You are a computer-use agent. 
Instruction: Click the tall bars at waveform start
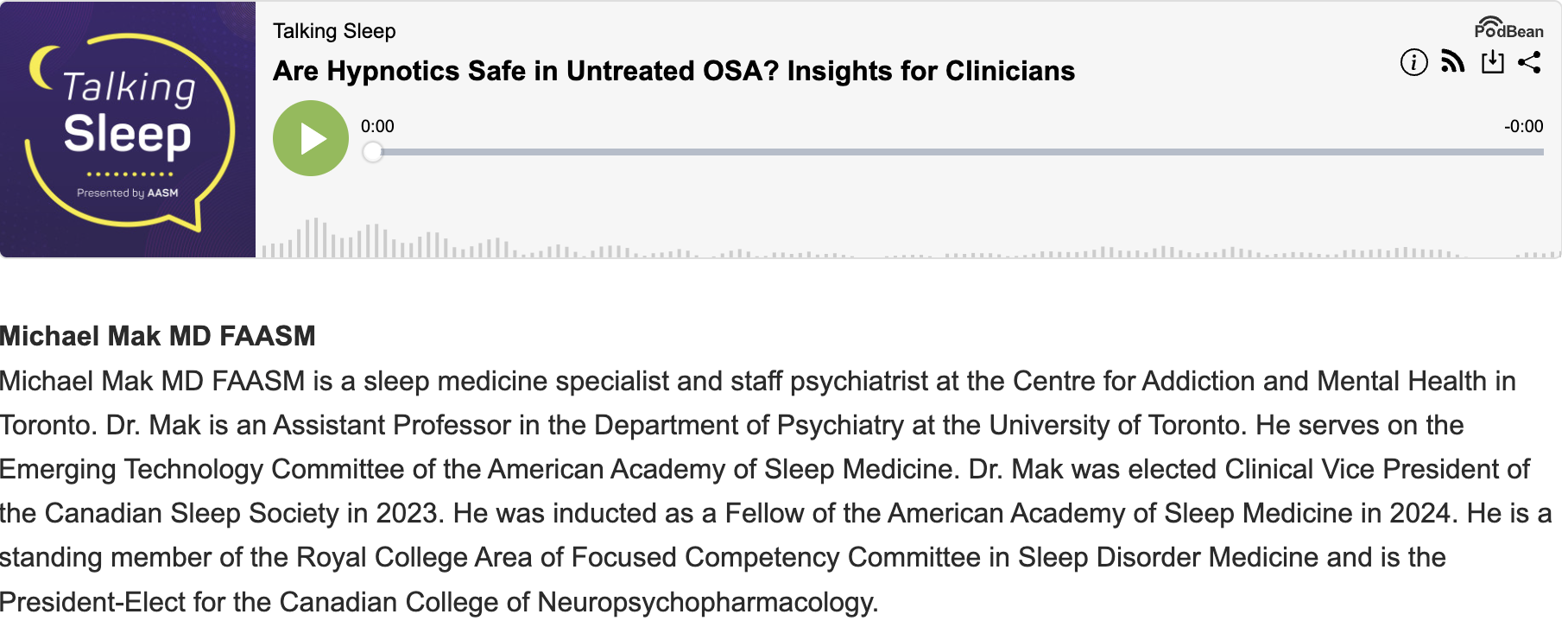pos(316,238)
